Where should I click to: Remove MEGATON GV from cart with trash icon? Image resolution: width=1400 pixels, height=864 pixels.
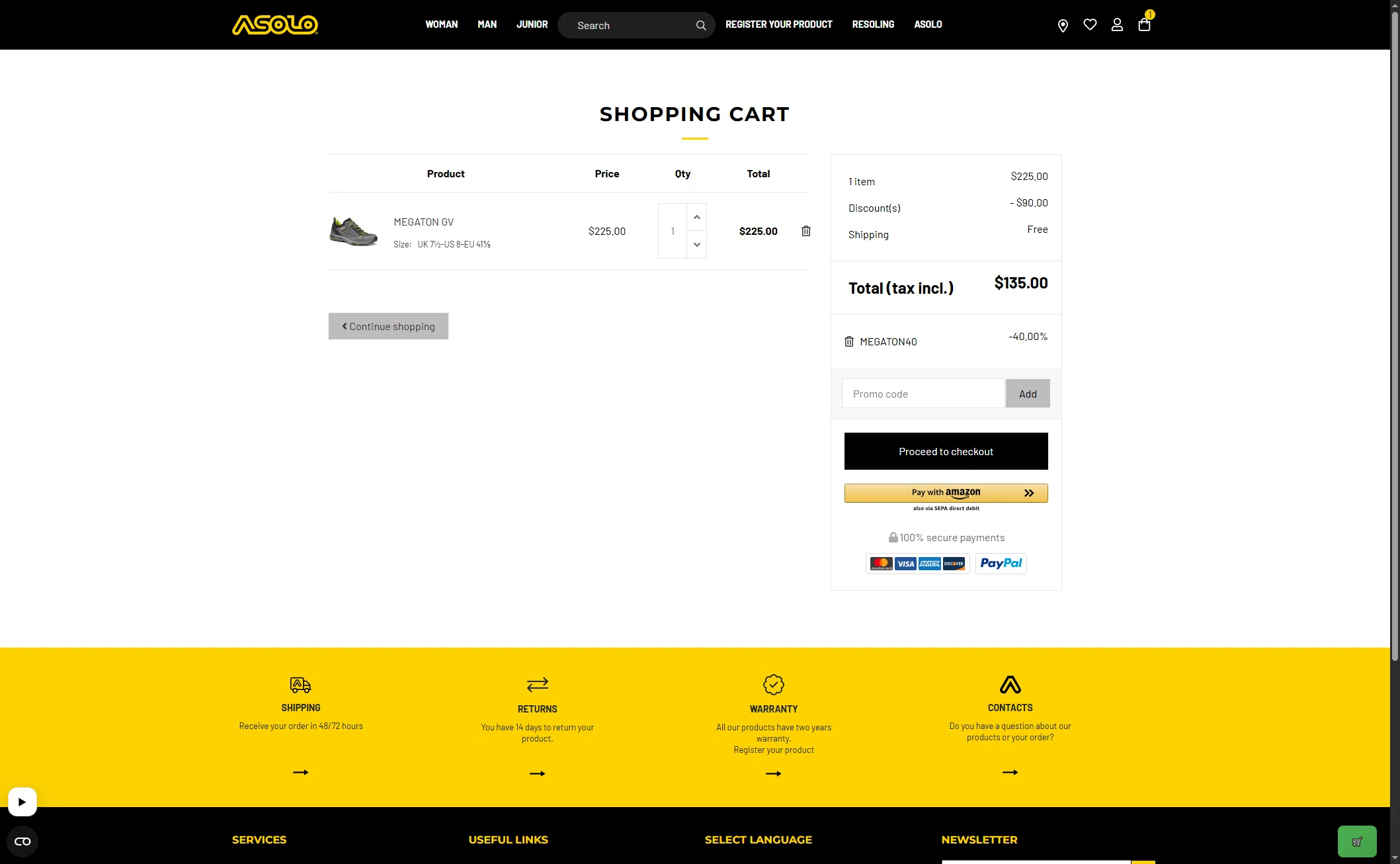[806, 231]
